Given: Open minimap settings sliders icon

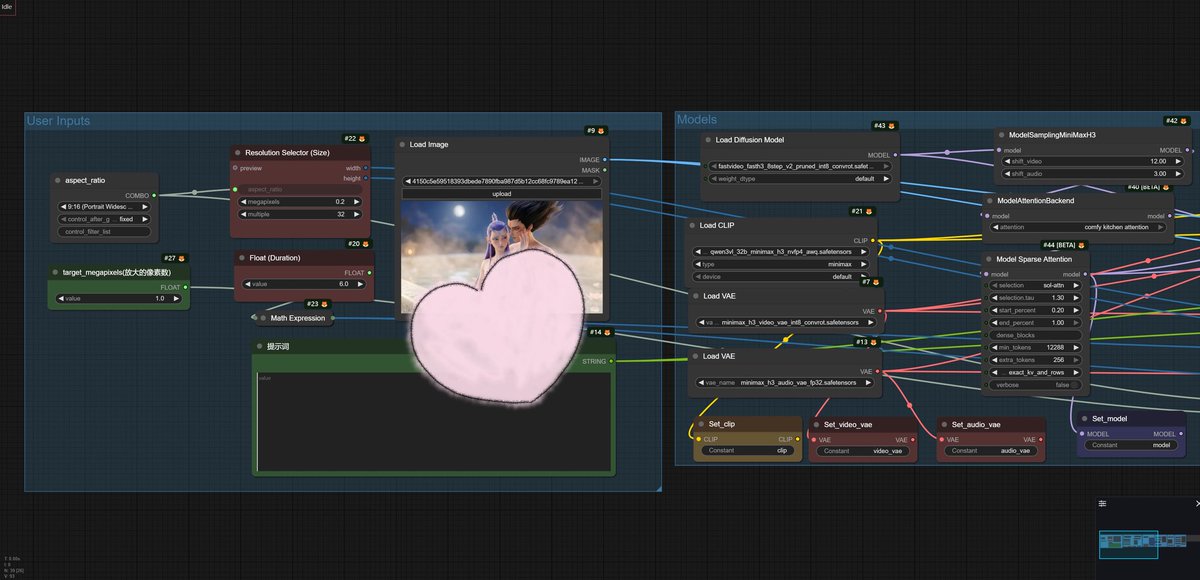Looking at the screenshot, I should (1103, 503).
